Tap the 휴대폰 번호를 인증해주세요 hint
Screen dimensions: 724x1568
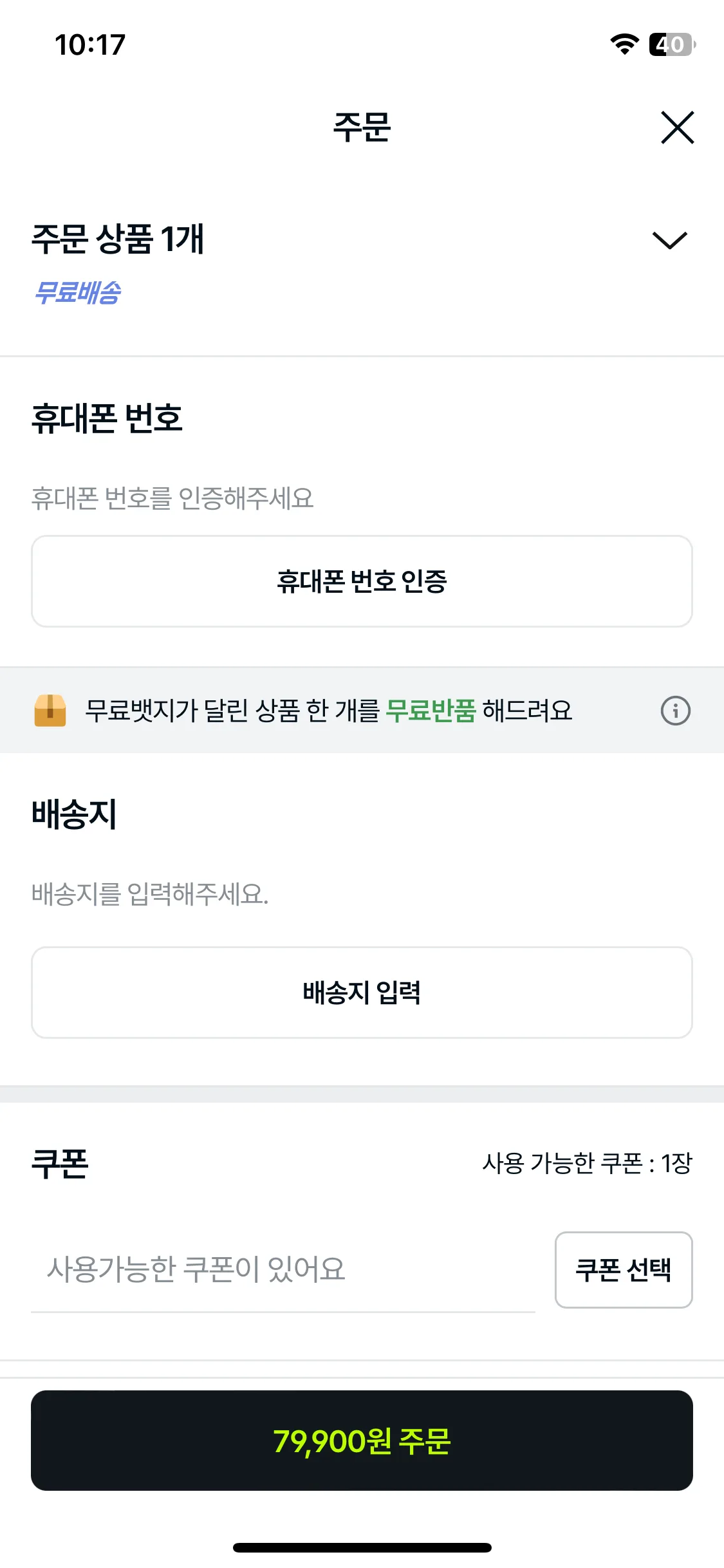(x=172, y=498)
